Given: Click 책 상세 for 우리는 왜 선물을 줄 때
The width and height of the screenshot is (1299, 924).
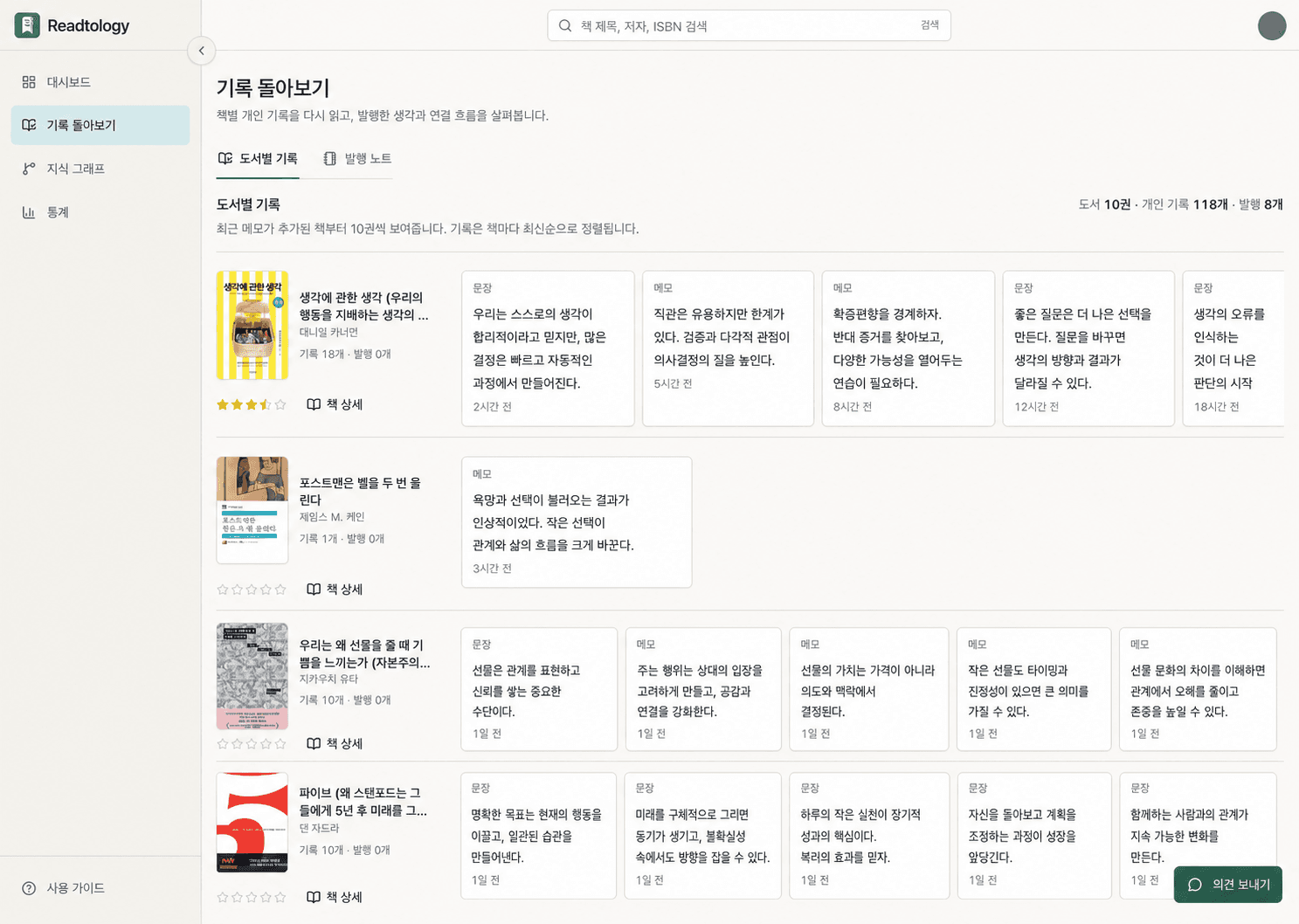Looking at the screenshot, I should pos(335,744).
